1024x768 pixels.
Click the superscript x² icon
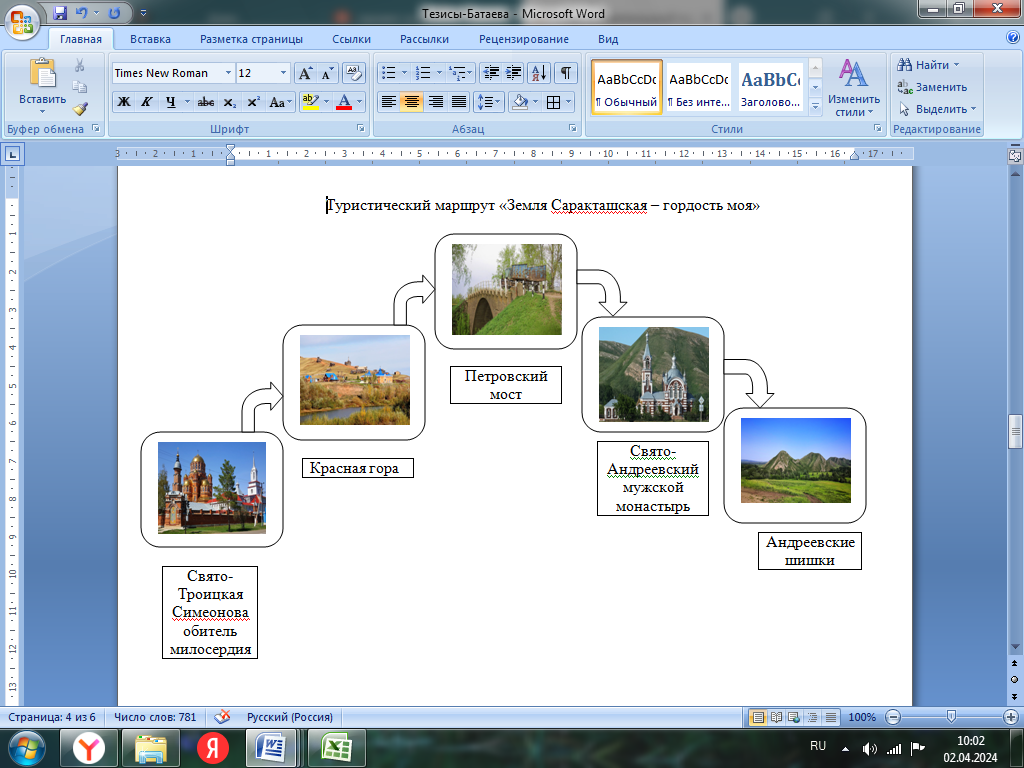pyautogui.click(x=253, y=102)
